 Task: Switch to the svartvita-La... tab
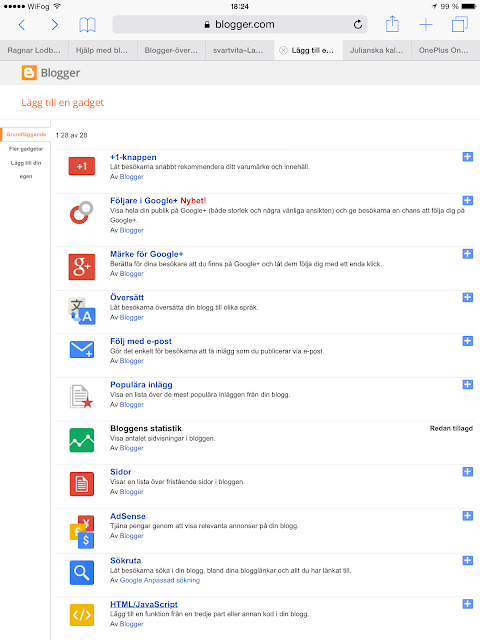240,50
